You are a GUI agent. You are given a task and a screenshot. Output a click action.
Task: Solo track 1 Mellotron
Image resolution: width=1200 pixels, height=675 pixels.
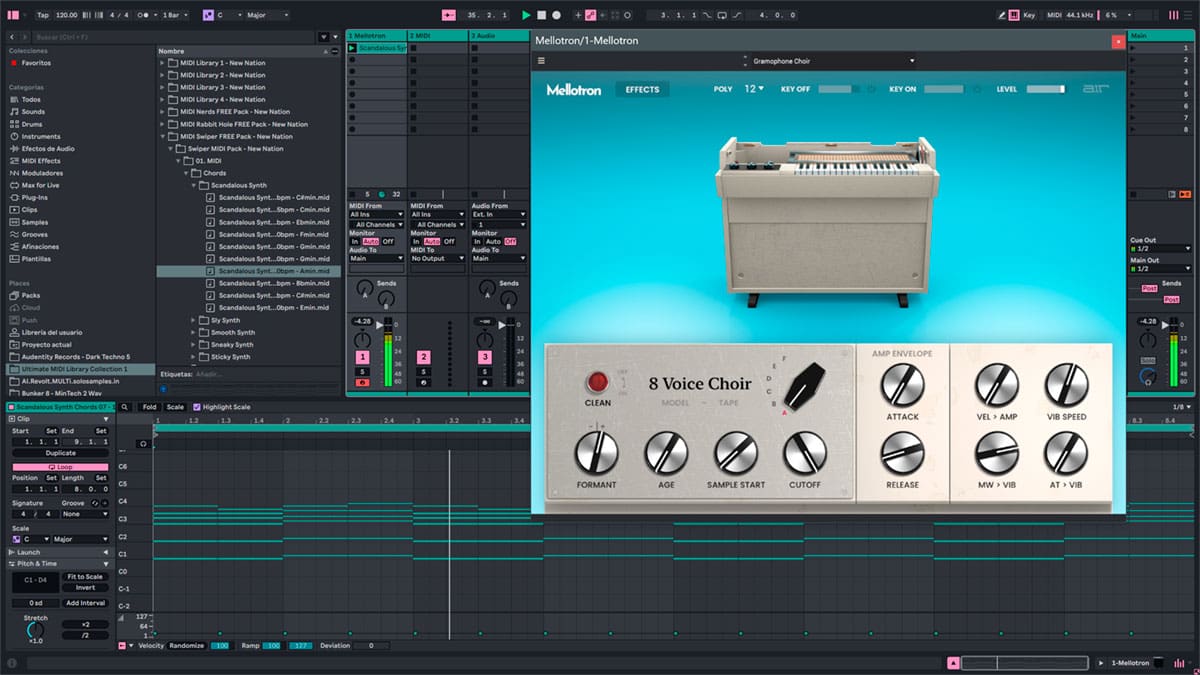tap(362, 371)
